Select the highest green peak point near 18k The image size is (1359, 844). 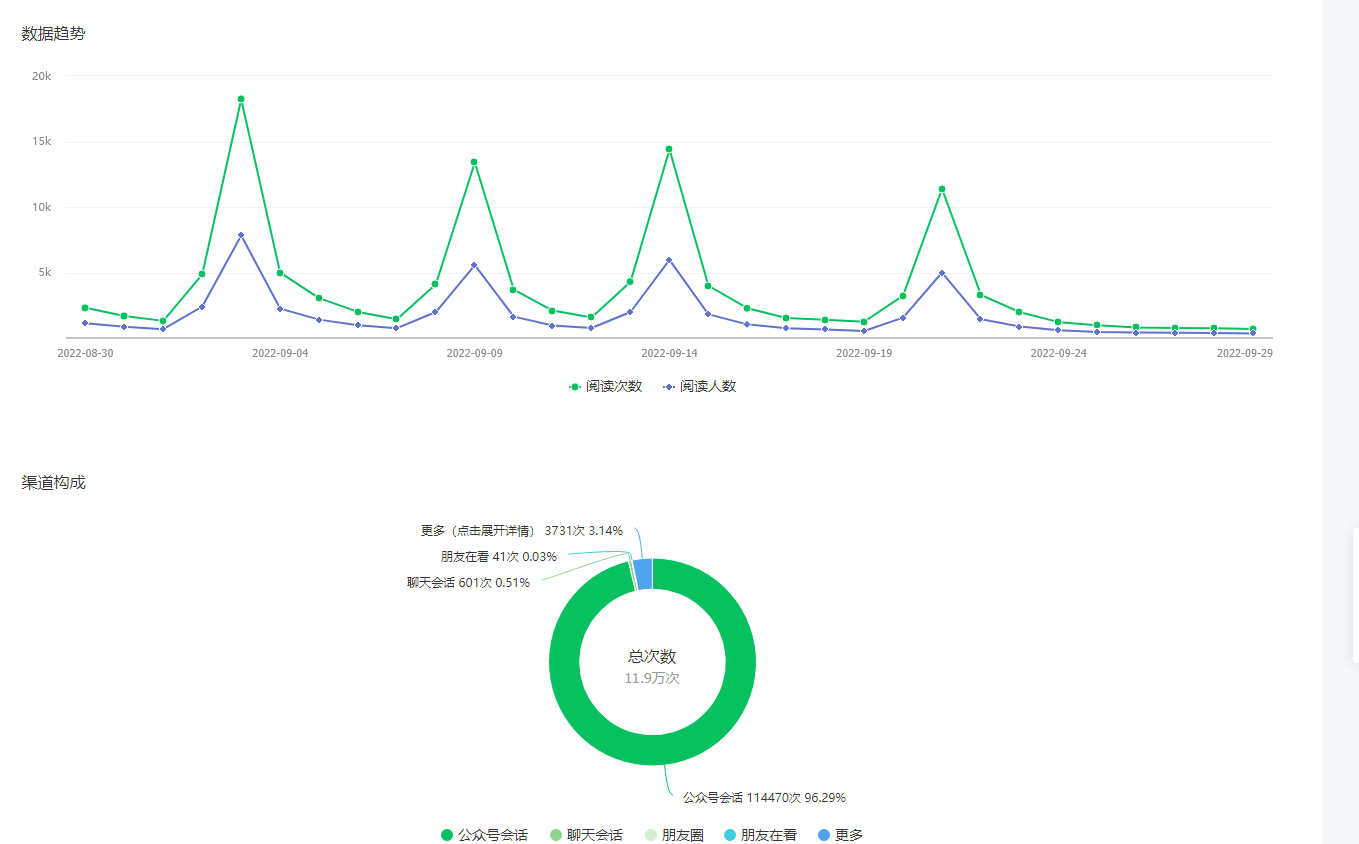click(x=241, y=99)
